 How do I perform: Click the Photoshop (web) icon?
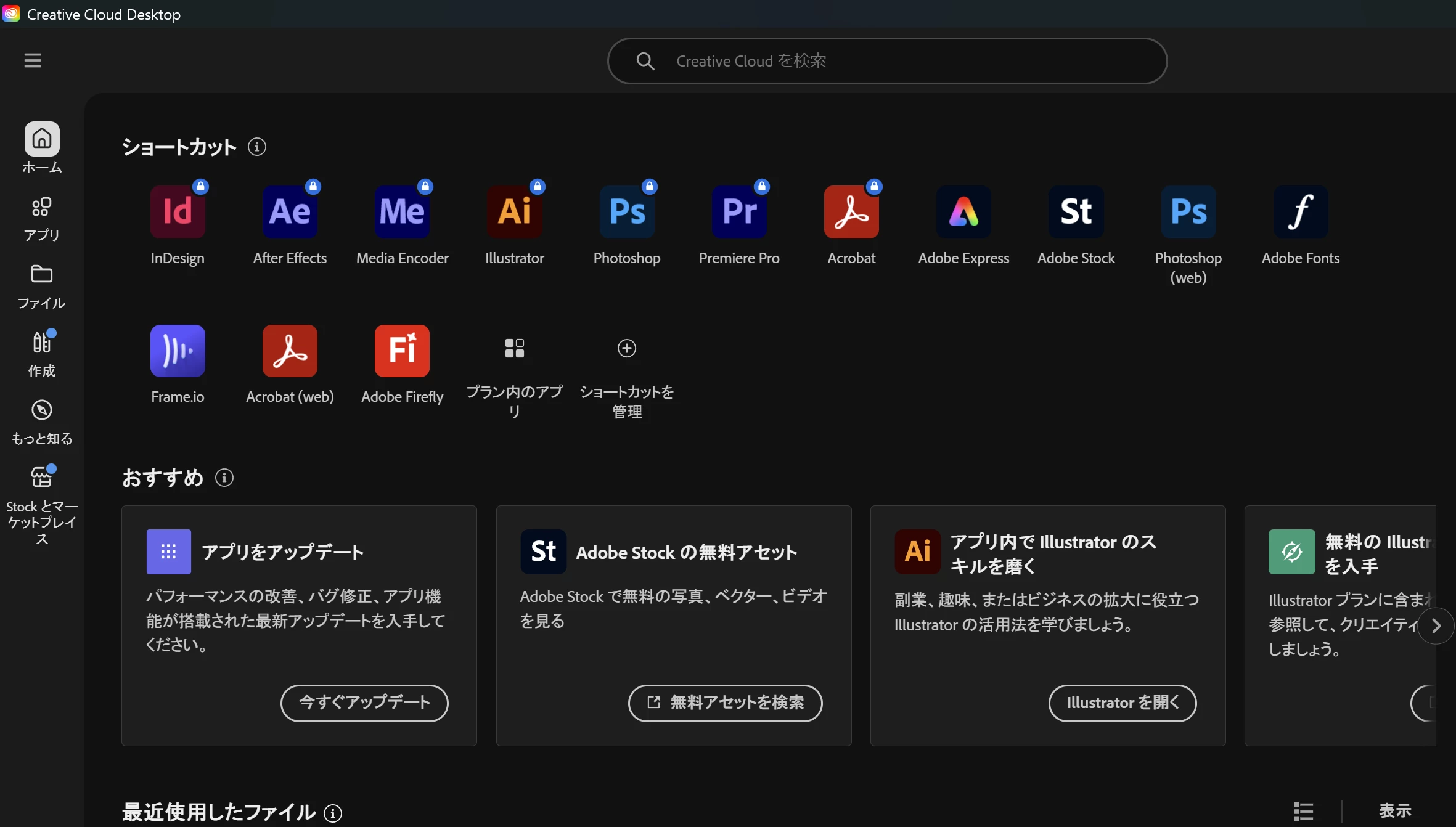pos(1188,212)
